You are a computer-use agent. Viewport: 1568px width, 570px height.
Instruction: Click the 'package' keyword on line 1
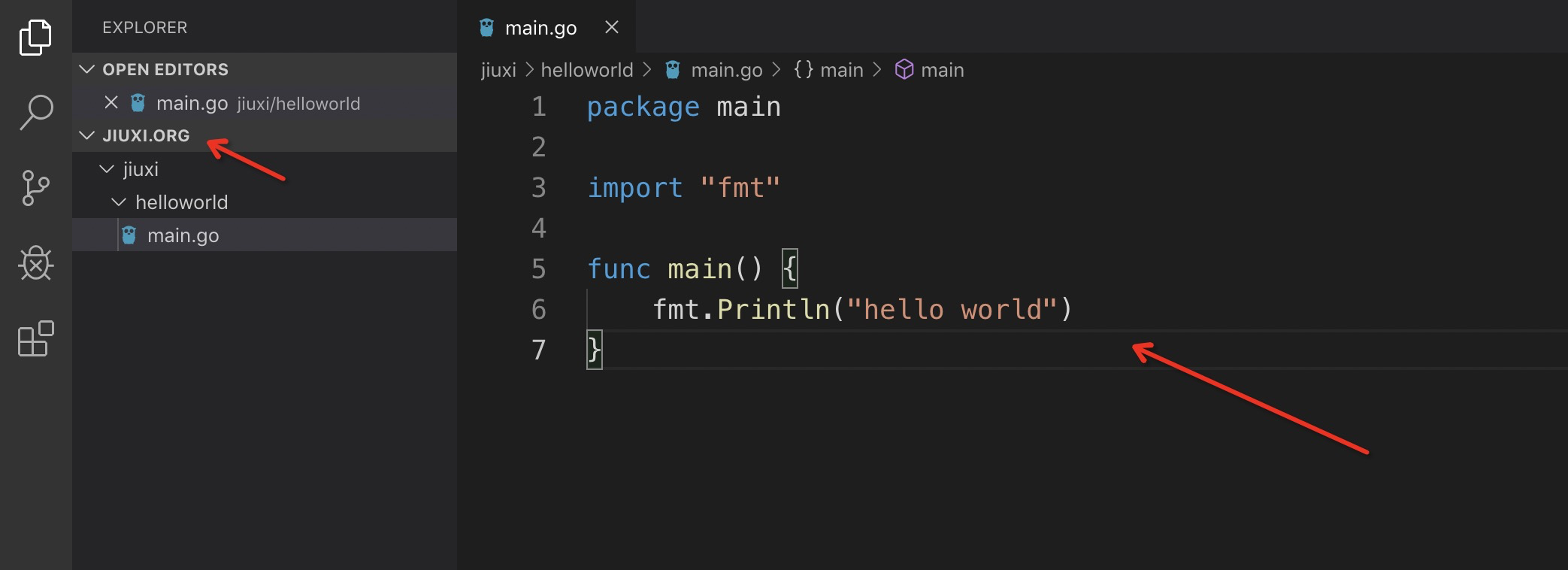[x=643, y=108]
